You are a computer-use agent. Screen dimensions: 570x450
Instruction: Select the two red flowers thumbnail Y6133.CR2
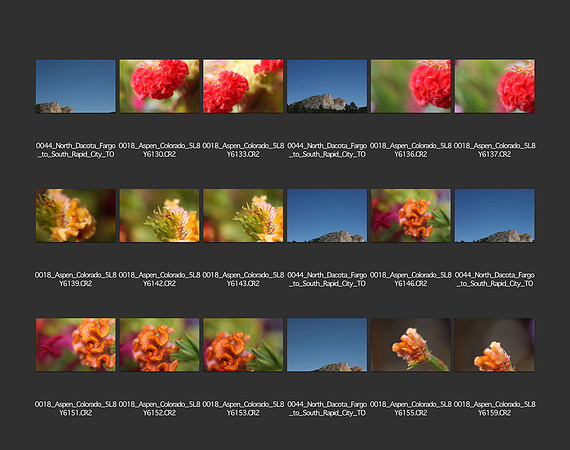coord(243,86)
